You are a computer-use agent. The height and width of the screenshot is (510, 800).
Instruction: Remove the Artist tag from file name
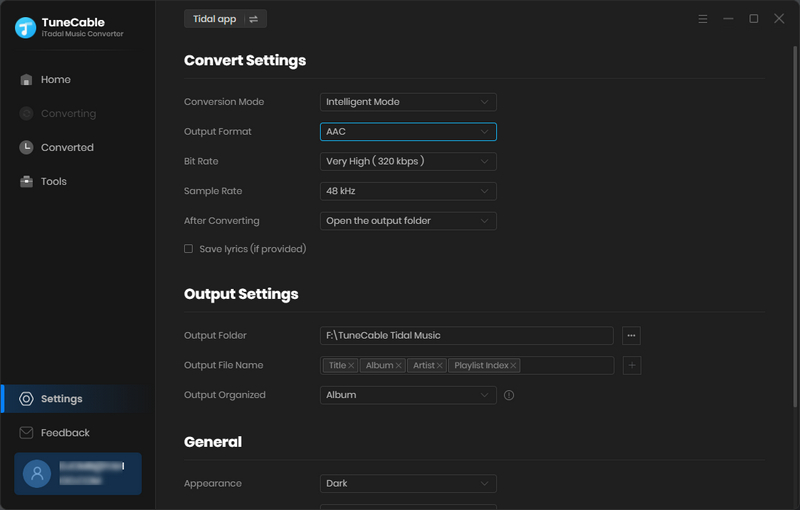click(x=439, y=366)
